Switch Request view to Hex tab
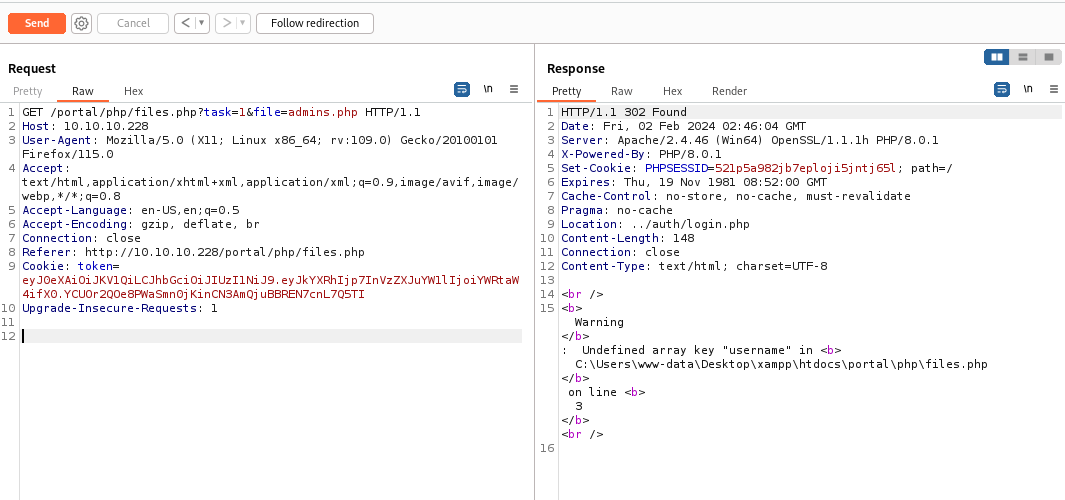This screenshot has width=1065, height=500. (x=133, y=91)
